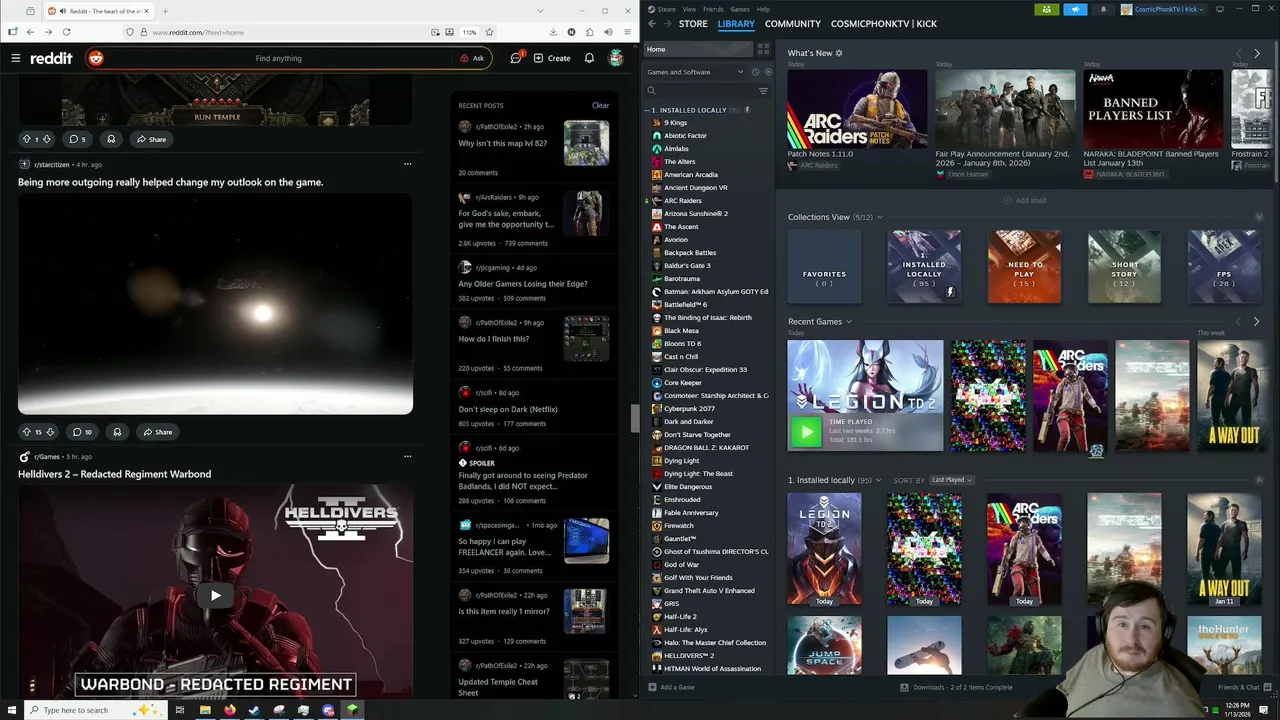1280x720 pixels.
Task: Open Collections View dropdown
Action: tap(880, 217)
